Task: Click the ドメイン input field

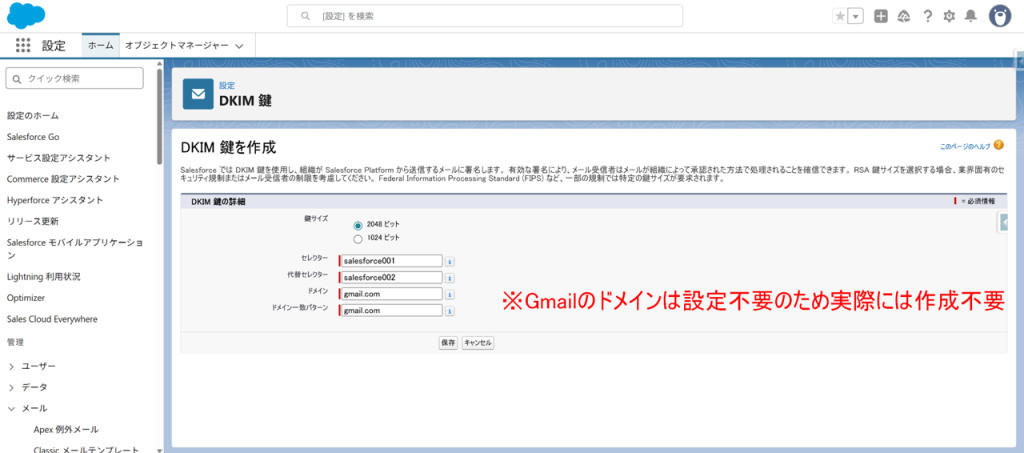Action: click(391, 295)
